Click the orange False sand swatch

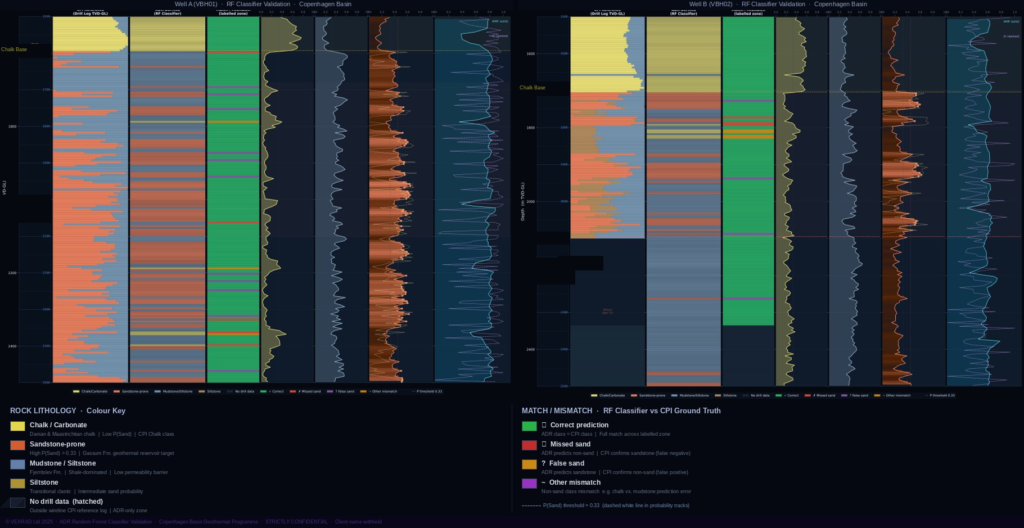click(x=529, y=464)
